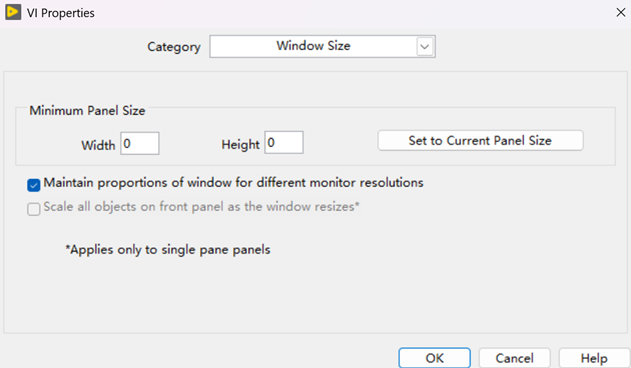The width and height of the screenshot is (631, 368).
Task: Click the Category label text
Action: coord(174,47)
